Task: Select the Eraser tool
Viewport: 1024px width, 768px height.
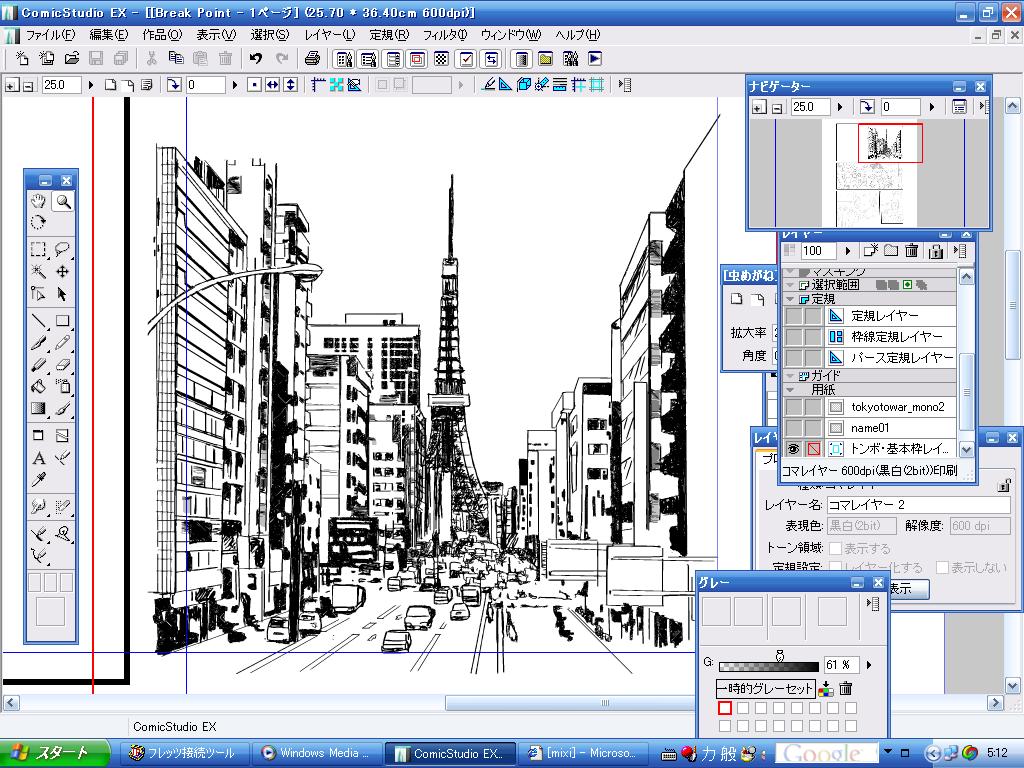Action: pyautogui.click(x=63, y=365)
